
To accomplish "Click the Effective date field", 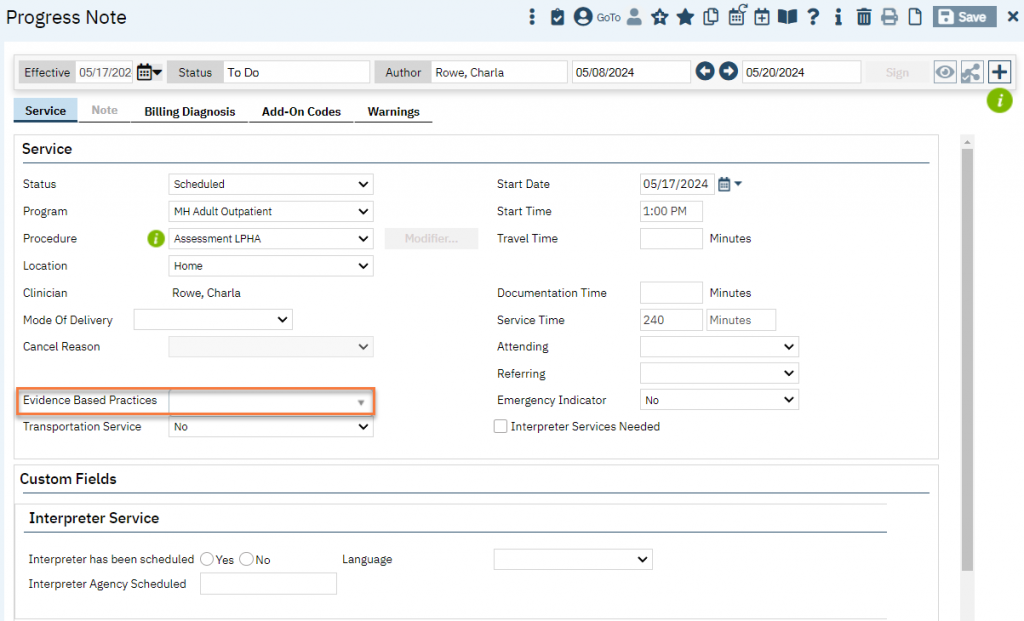I will tap(105, 72).
